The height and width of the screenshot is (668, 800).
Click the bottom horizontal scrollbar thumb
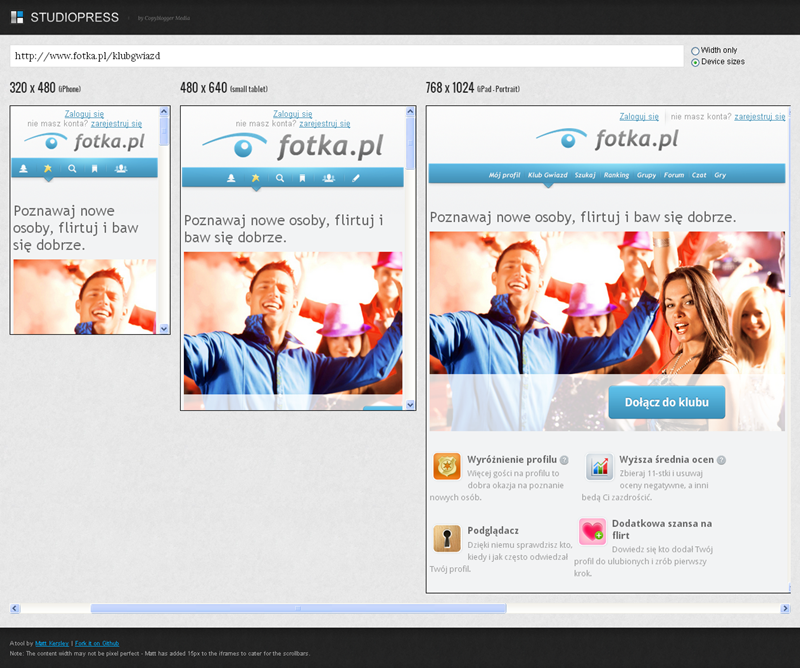click(298, 608)
